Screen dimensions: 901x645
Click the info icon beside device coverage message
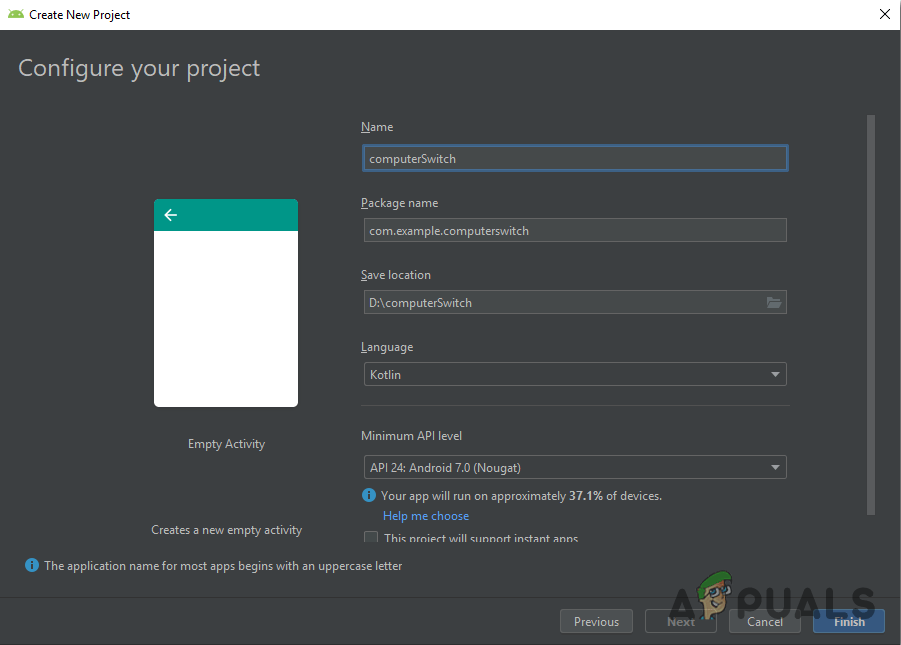(369, 495)
